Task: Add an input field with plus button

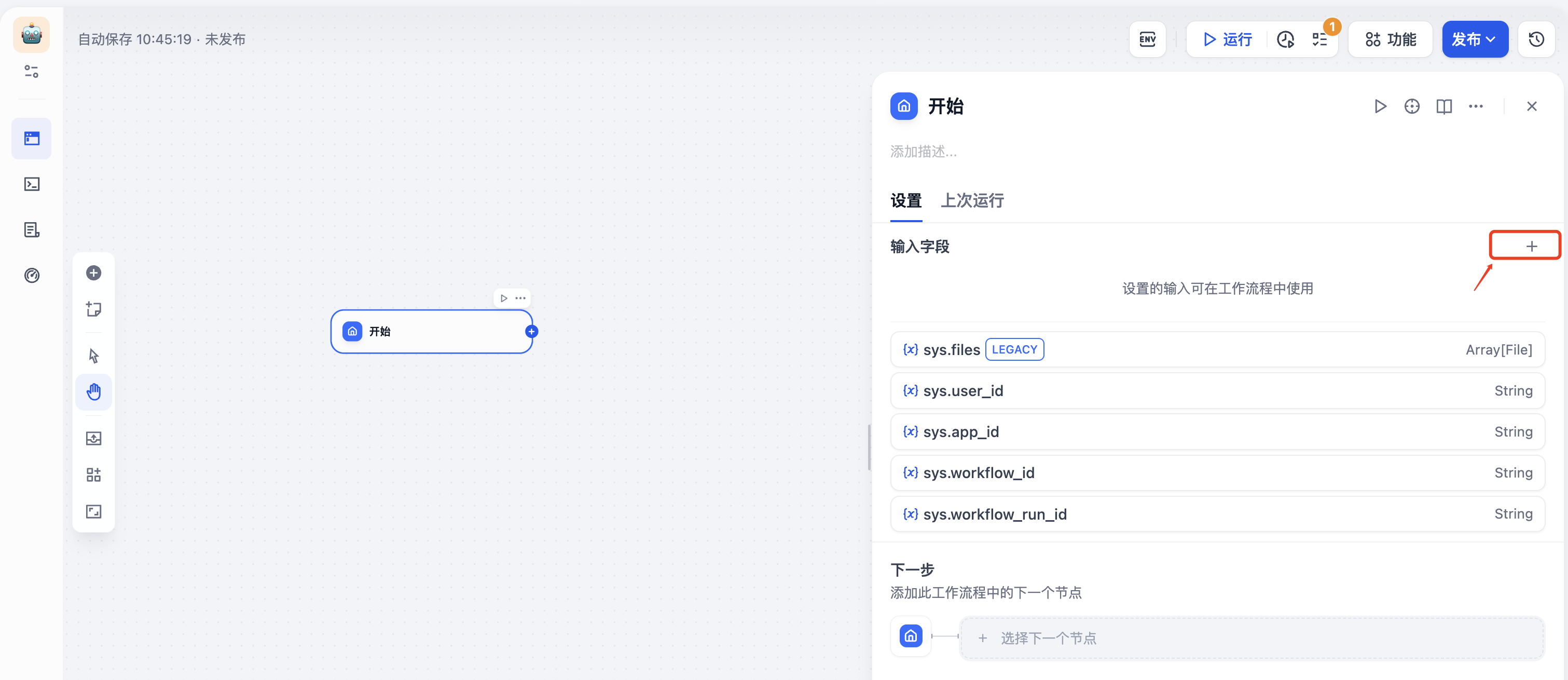Action: [1532, 246]
